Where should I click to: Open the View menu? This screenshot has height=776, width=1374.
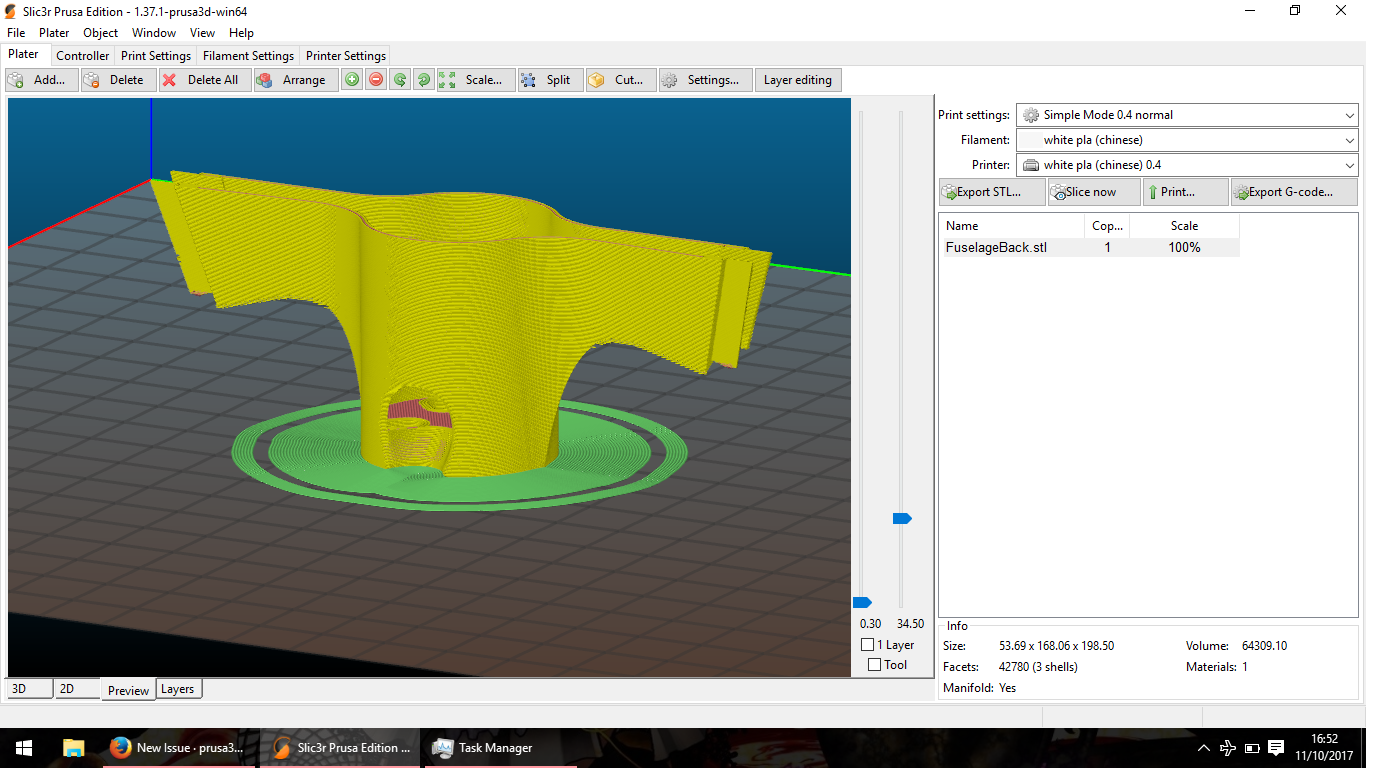pyautogui.click(x=203, y=33)
